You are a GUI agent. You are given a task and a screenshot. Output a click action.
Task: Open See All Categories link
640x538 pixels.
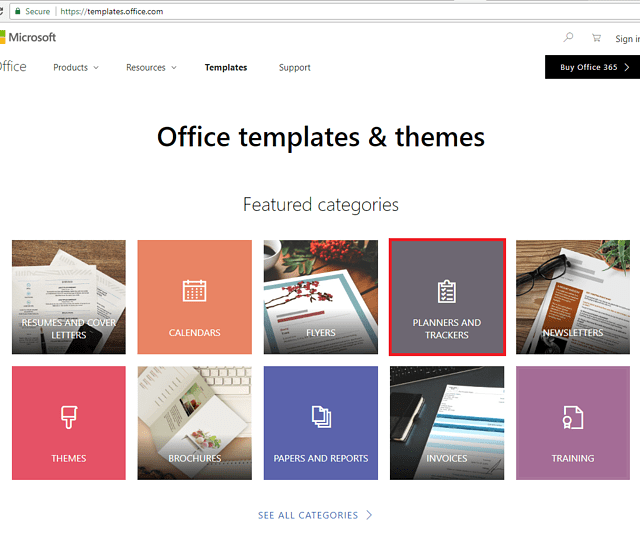coord(315,515)
